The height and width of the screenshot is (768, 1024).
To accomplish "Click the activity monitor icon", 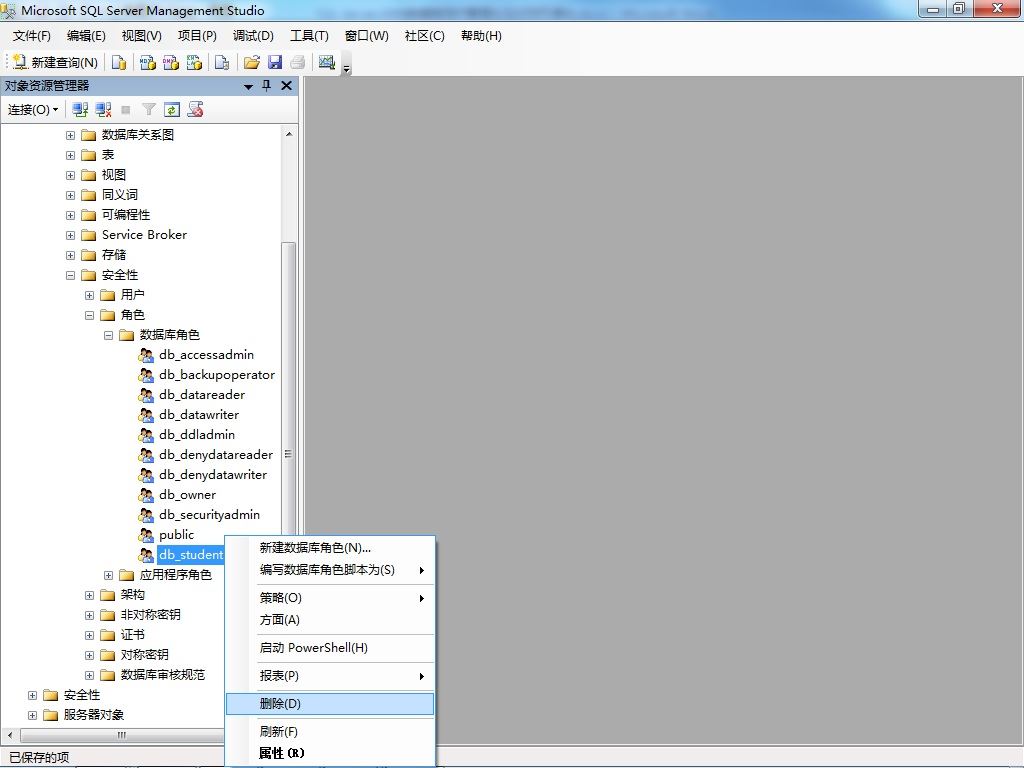I will point(327,62).
